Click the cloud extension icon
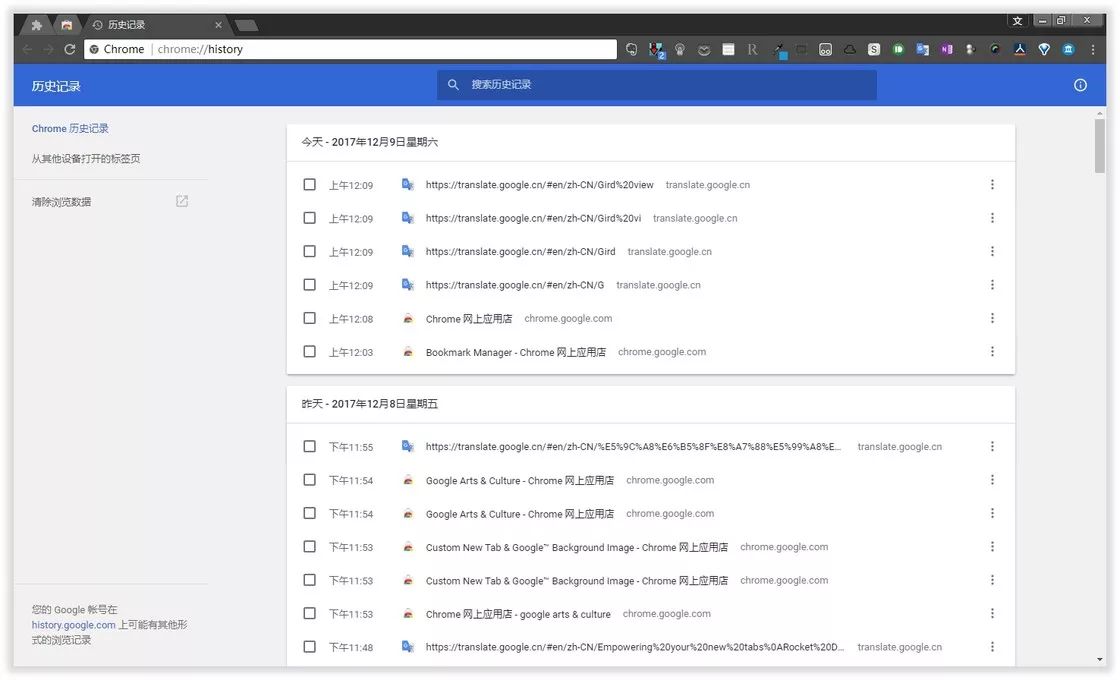Viewport: 1120px width, 680px height. (849, 49)
